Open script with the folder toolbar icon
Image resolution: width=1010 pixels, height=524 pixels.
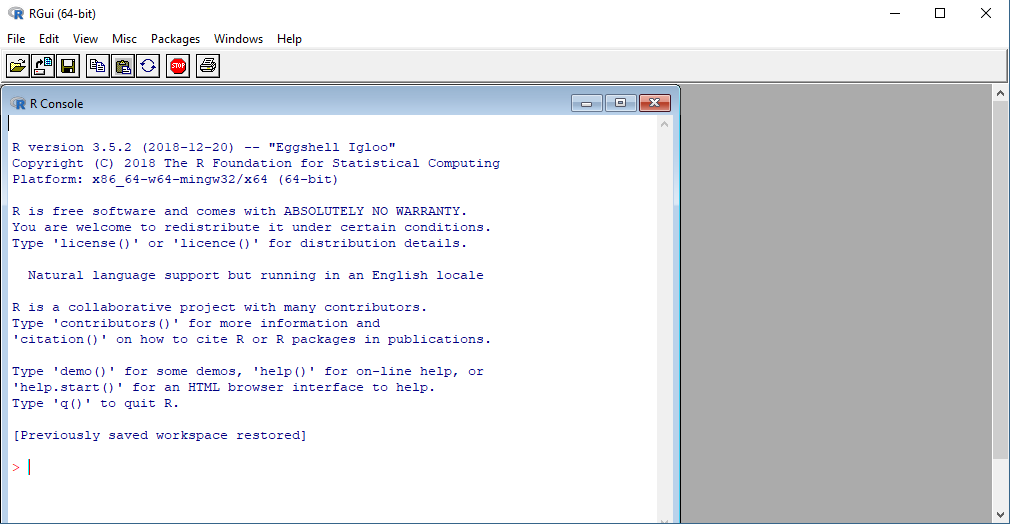tap(18, 66)
